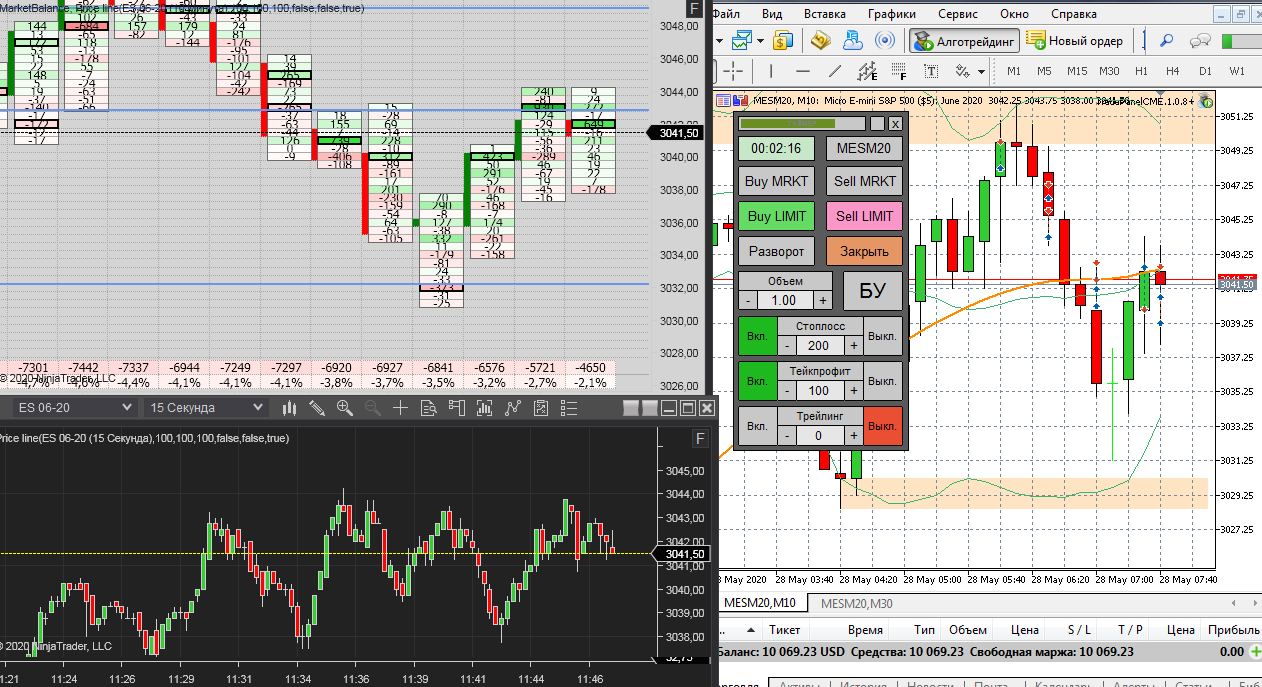This screenshot has width=1262, height=687.
Task: Click MetaTrader signals radio-wave icon
Action: pyautogui.click(x=885, y=41)
